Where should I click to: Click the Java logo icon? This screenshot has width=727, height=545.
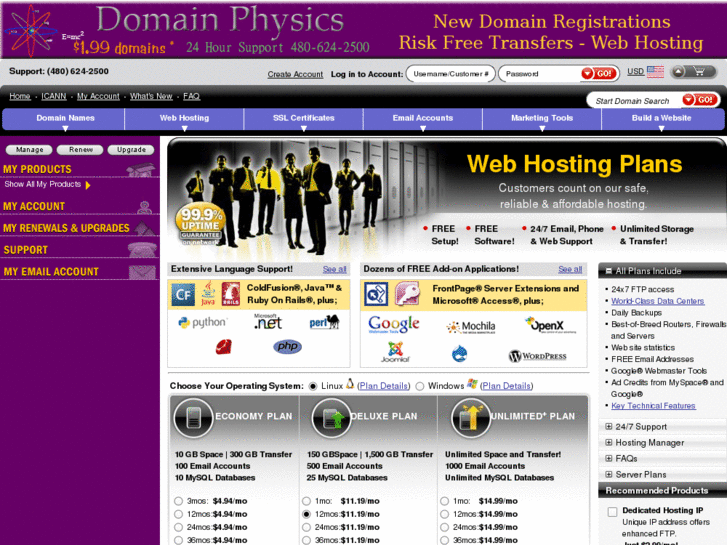(x=208, y=294)
